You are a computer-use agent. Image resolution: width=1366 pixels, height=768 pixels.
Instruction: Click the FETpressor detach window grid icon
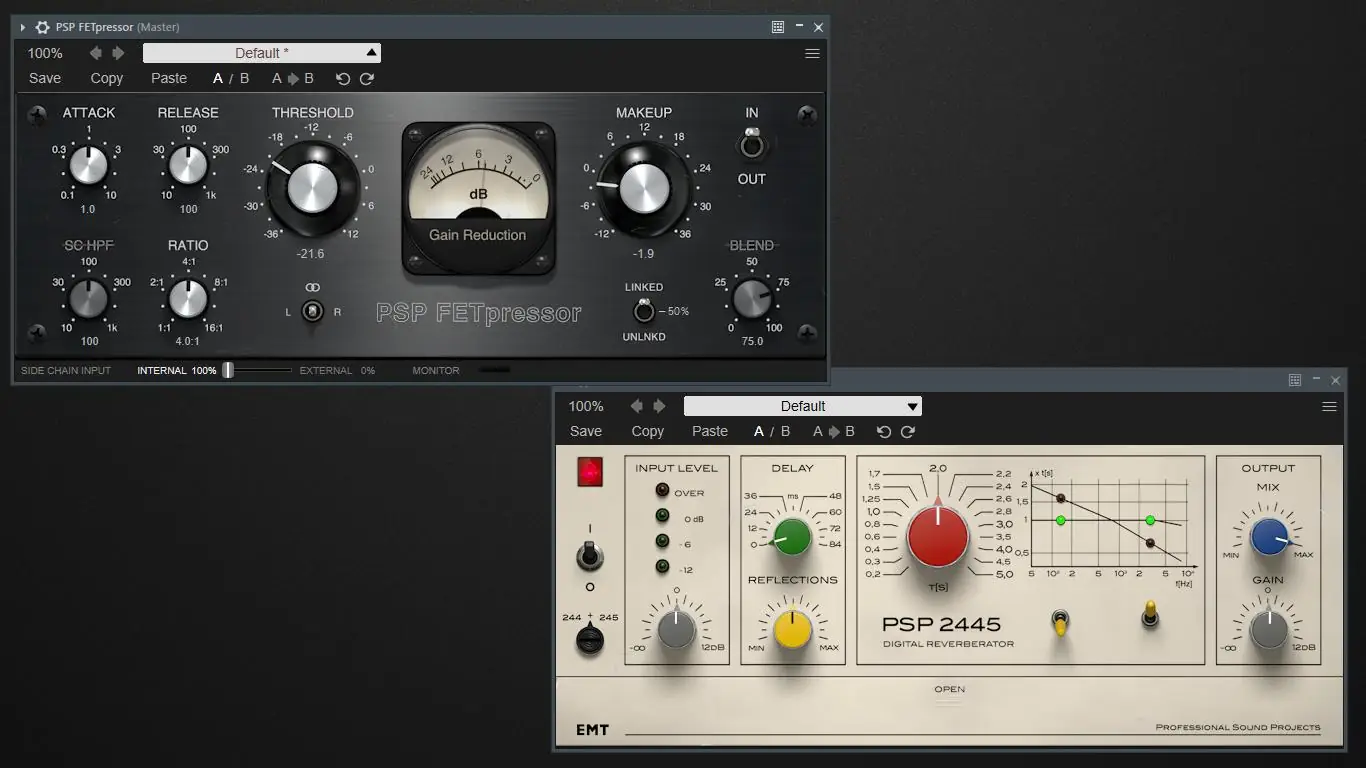point(778,27)
